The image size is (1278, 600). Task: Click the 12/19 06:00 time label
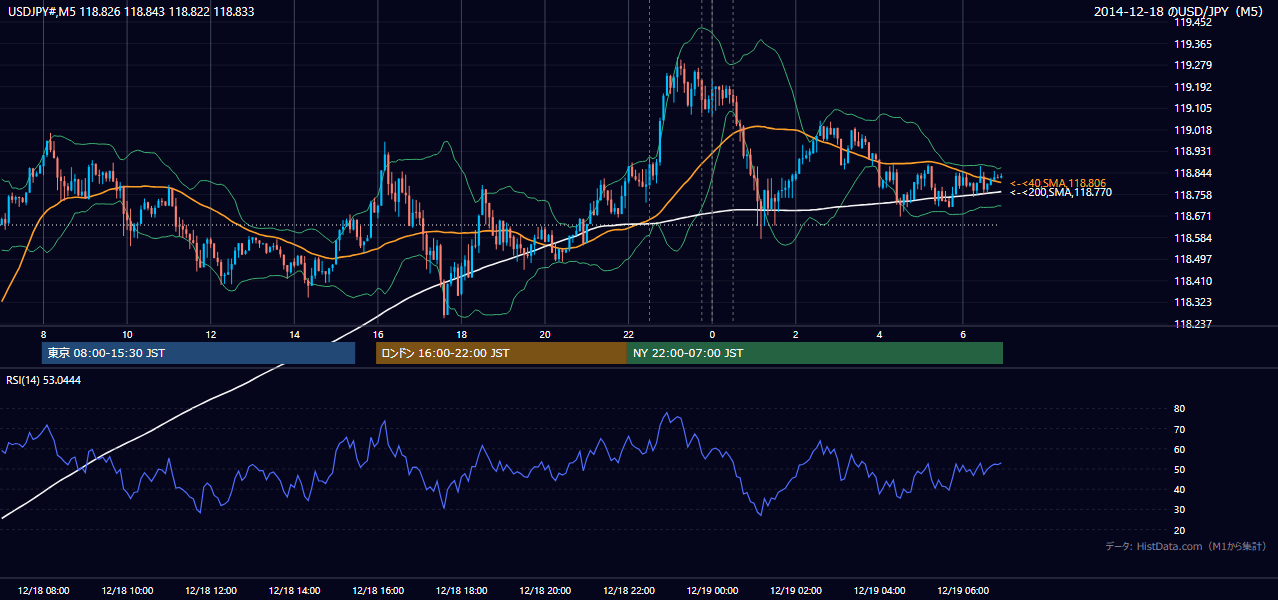pyautogui.click(x=963, y=591)
